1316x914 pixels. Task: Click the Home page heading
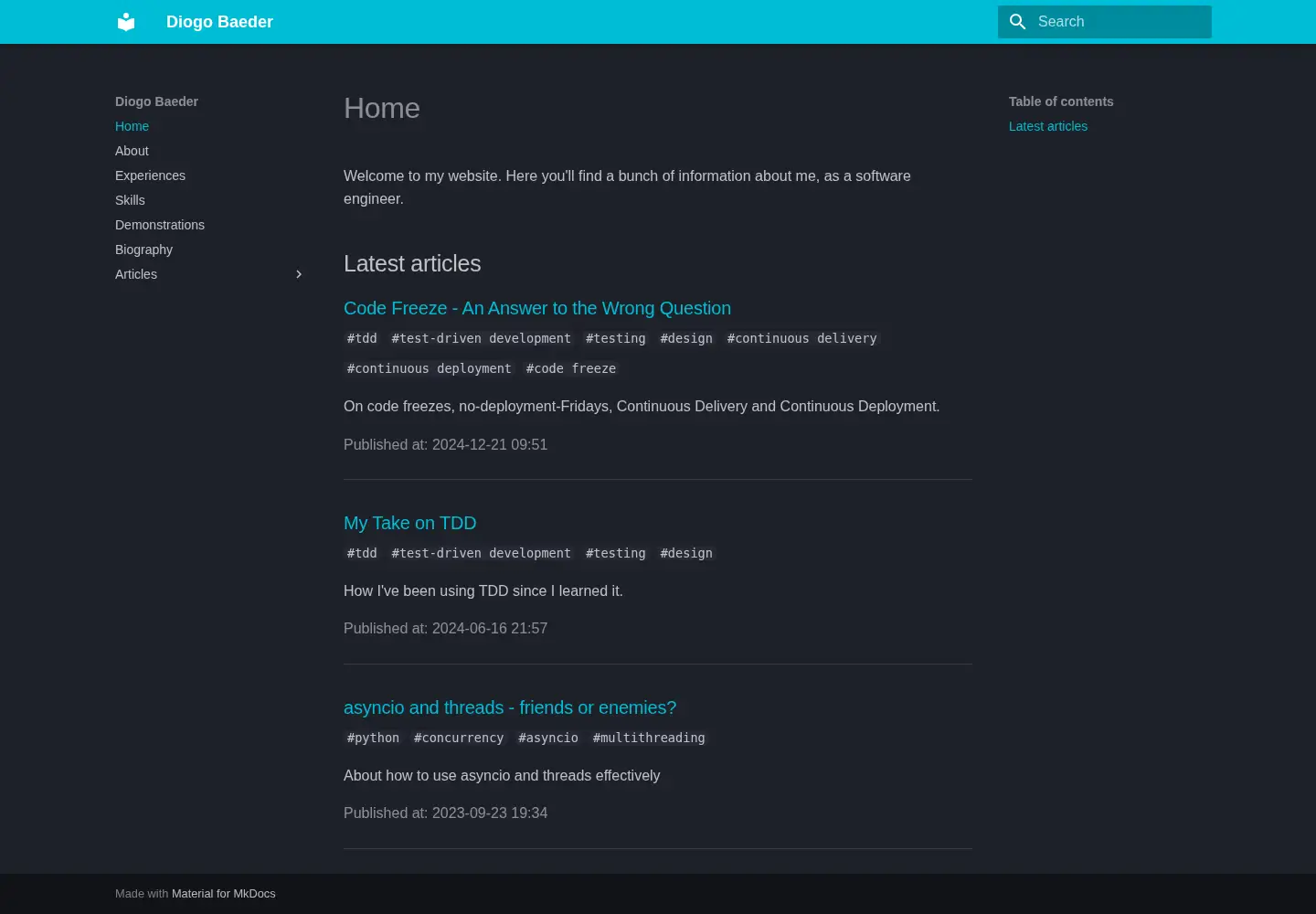pos(382,108)
